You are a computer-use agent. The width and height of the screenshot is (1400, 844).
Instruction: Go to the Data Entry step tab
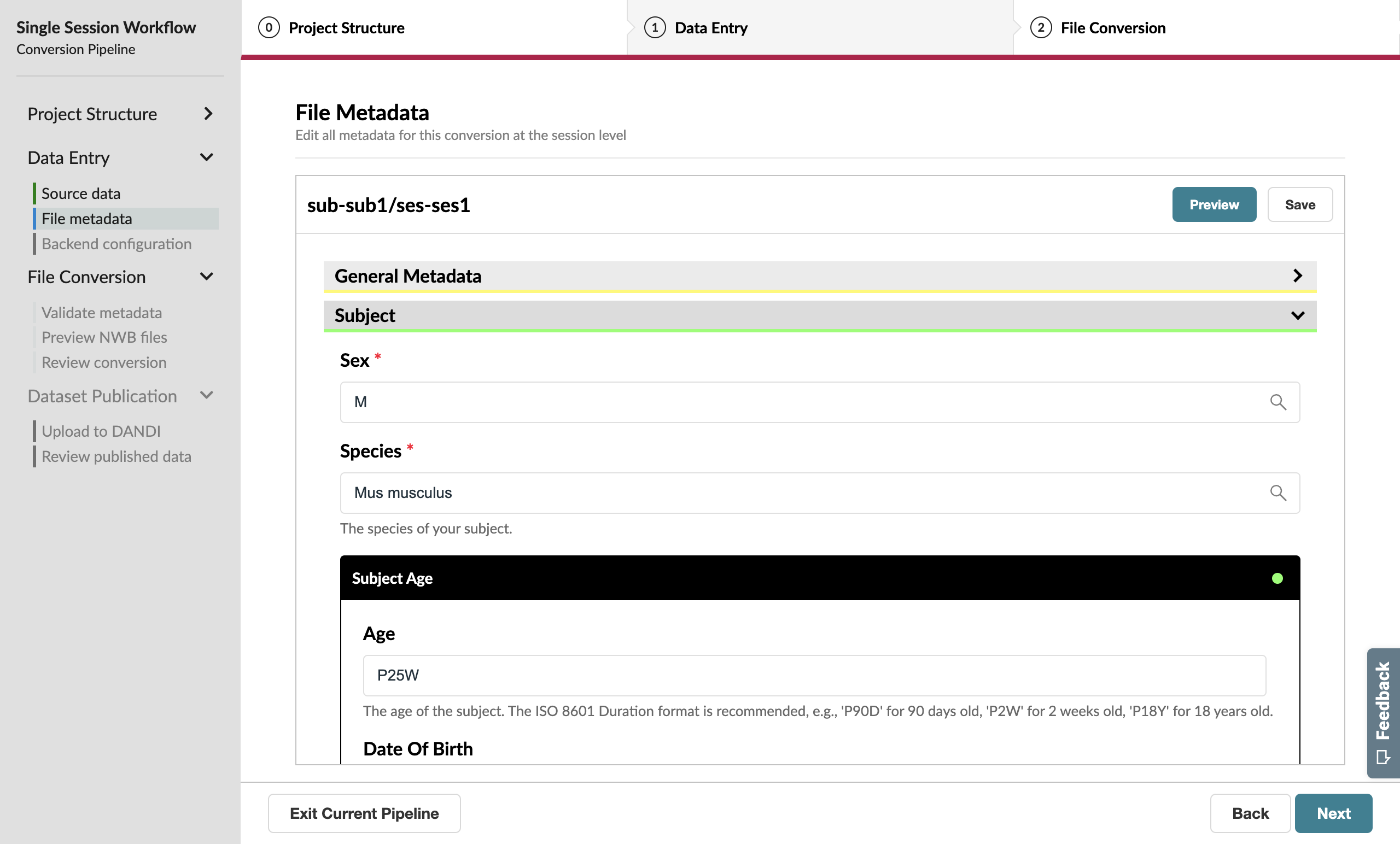[820, 27]
